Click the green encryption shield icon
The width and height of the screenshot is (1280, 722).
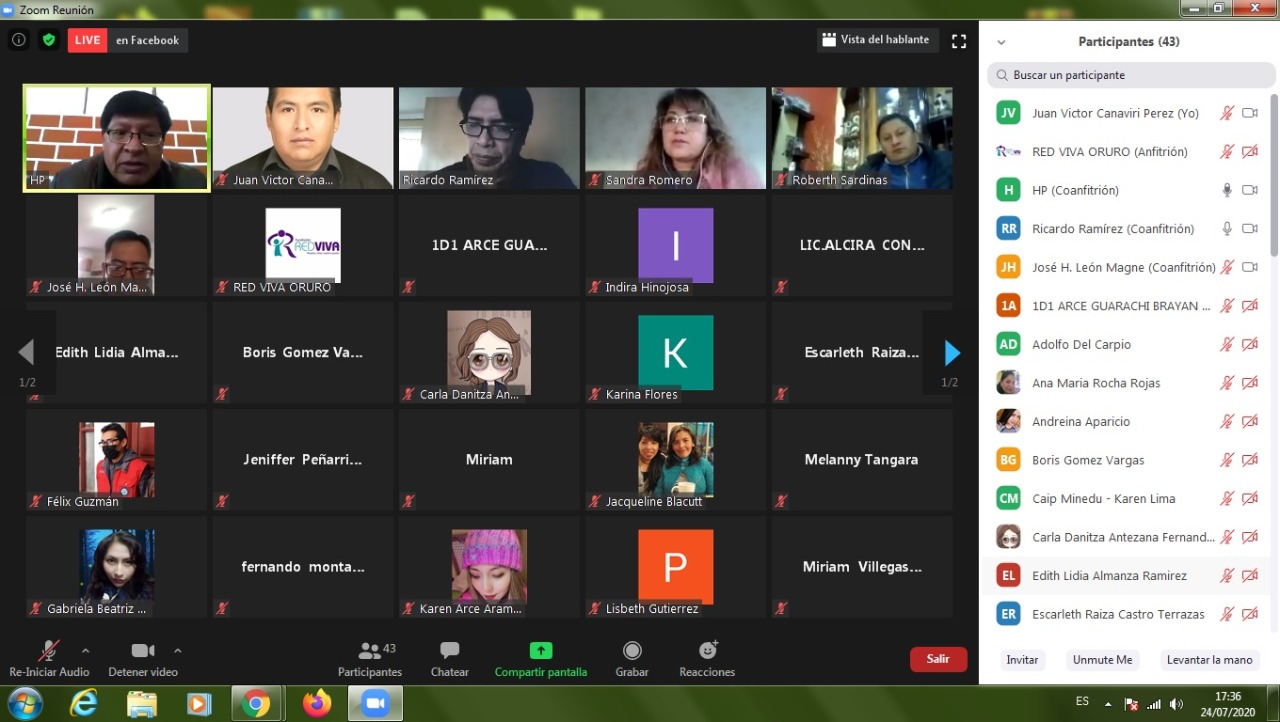pyautogui.click(x=48, y=40)
